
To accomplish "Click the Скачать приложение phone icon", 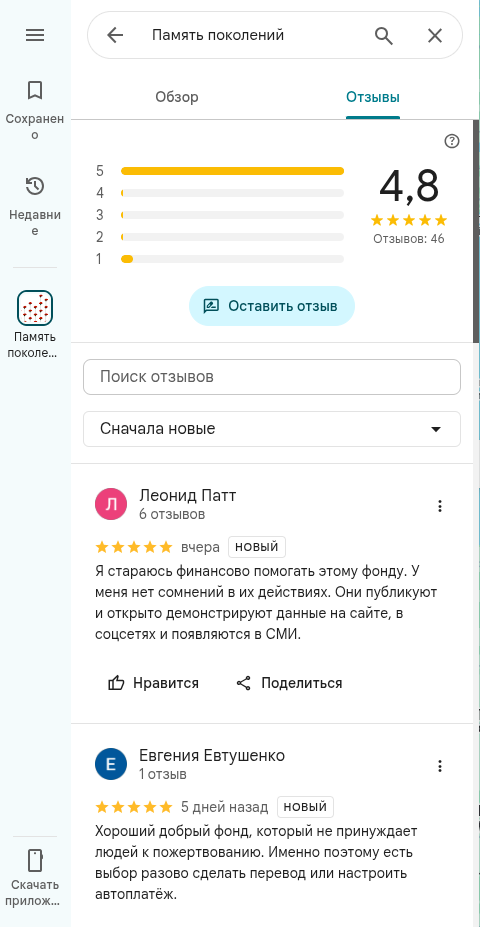I will point(35,860).
